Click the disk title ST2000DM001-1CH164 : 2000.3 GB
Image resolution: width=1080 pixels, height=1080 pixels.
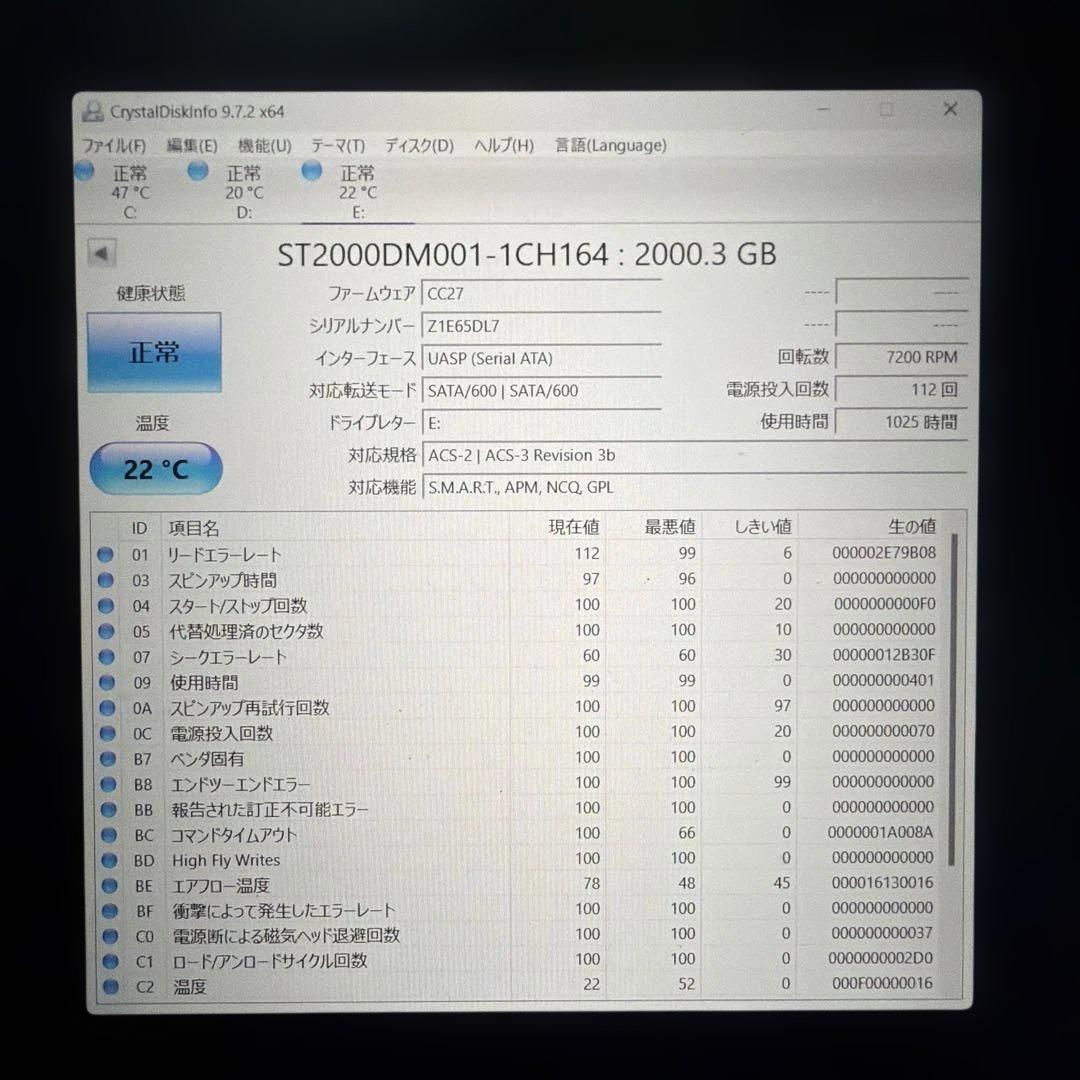[527, 255]
